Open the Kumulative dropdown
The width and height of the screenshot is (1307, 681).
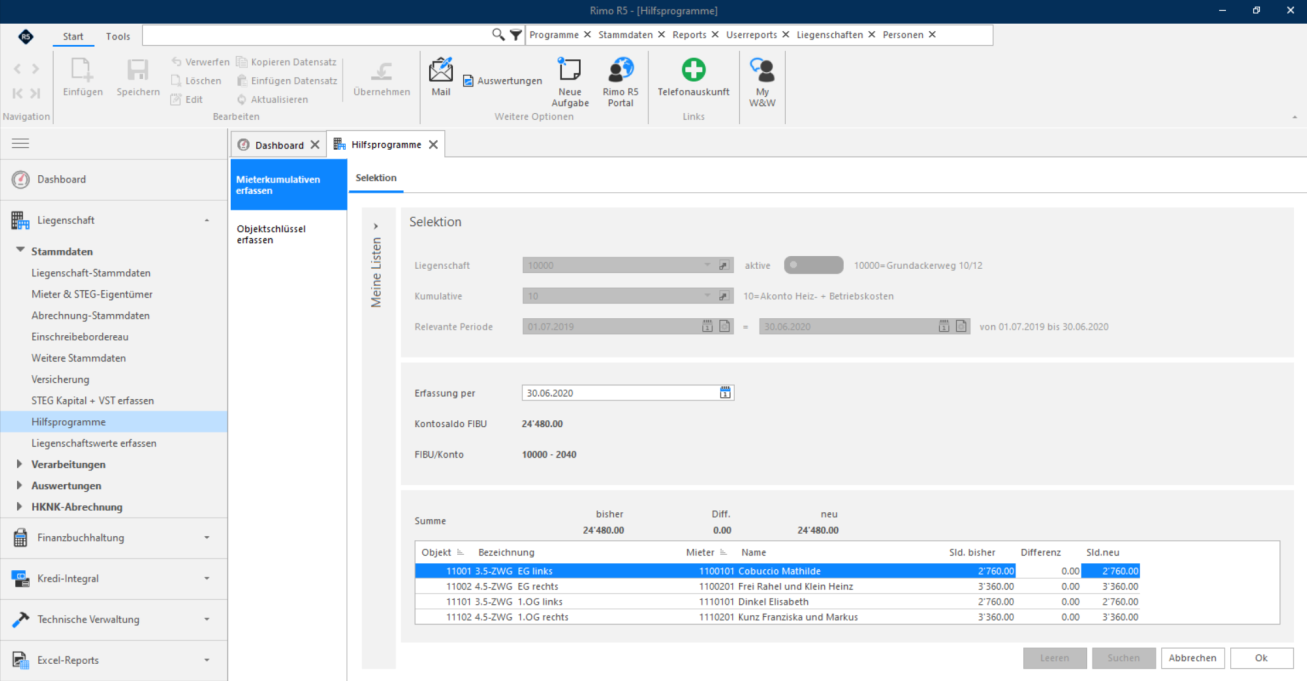[x=707, y=296]
